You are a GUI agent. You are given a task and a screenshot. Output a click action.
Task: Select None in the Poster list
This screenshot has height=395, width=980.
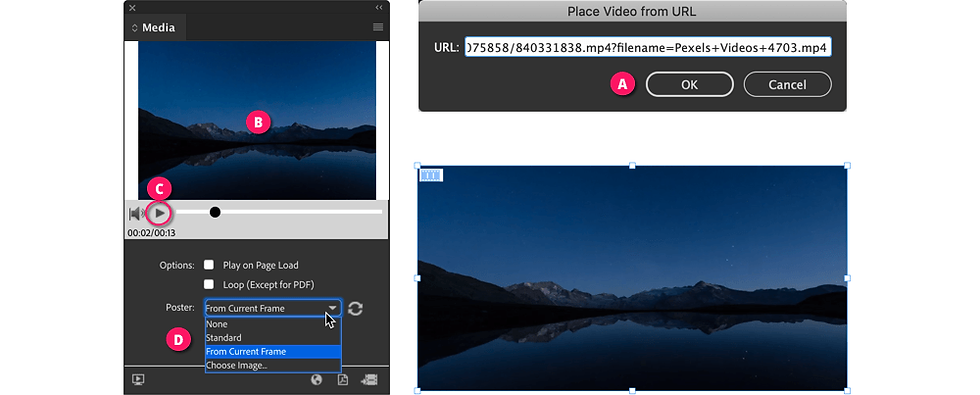click(x=273, y=324)
